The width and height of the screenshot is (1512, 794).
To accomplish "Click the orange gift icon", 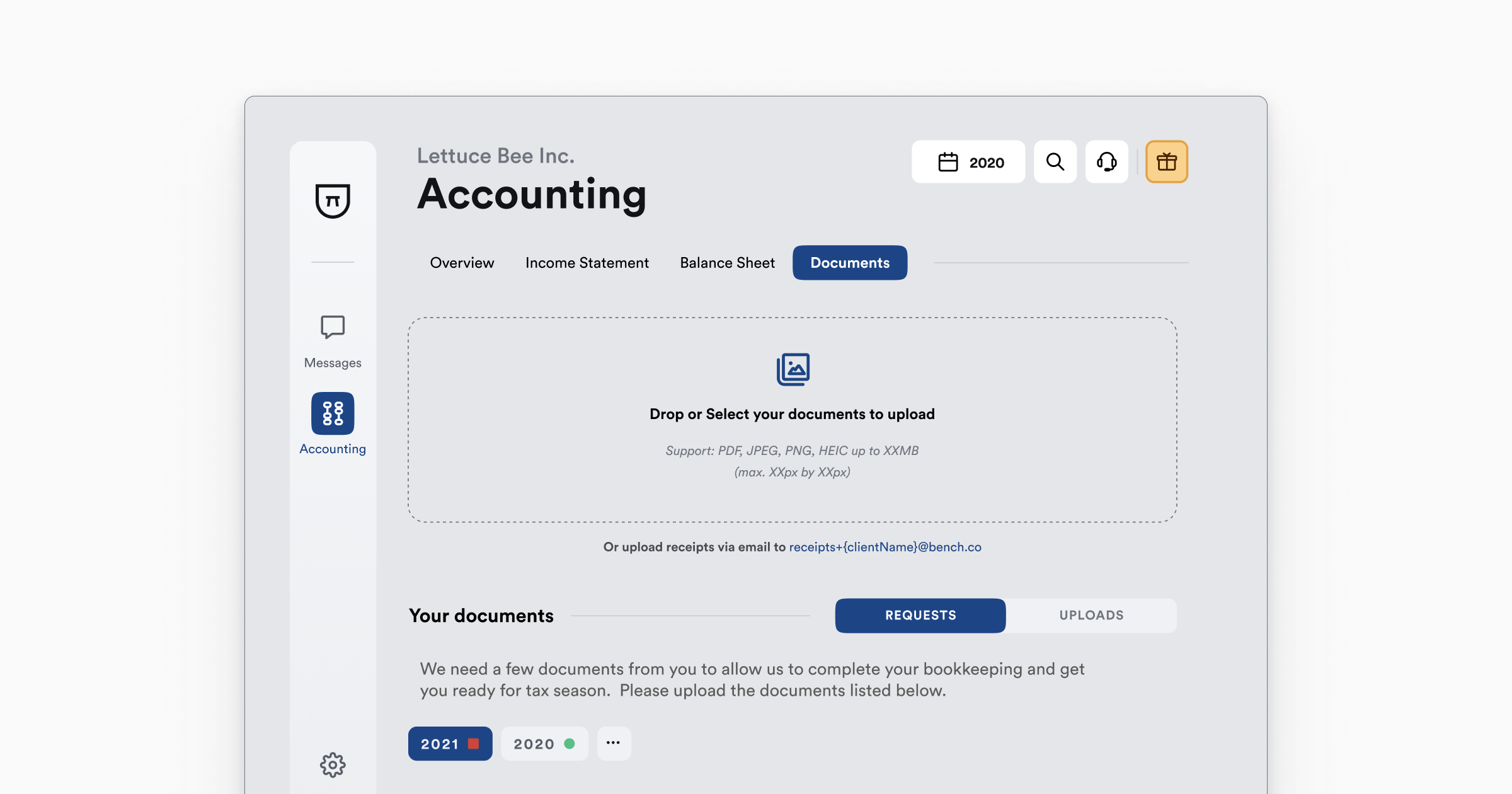I will point(1166,162).
